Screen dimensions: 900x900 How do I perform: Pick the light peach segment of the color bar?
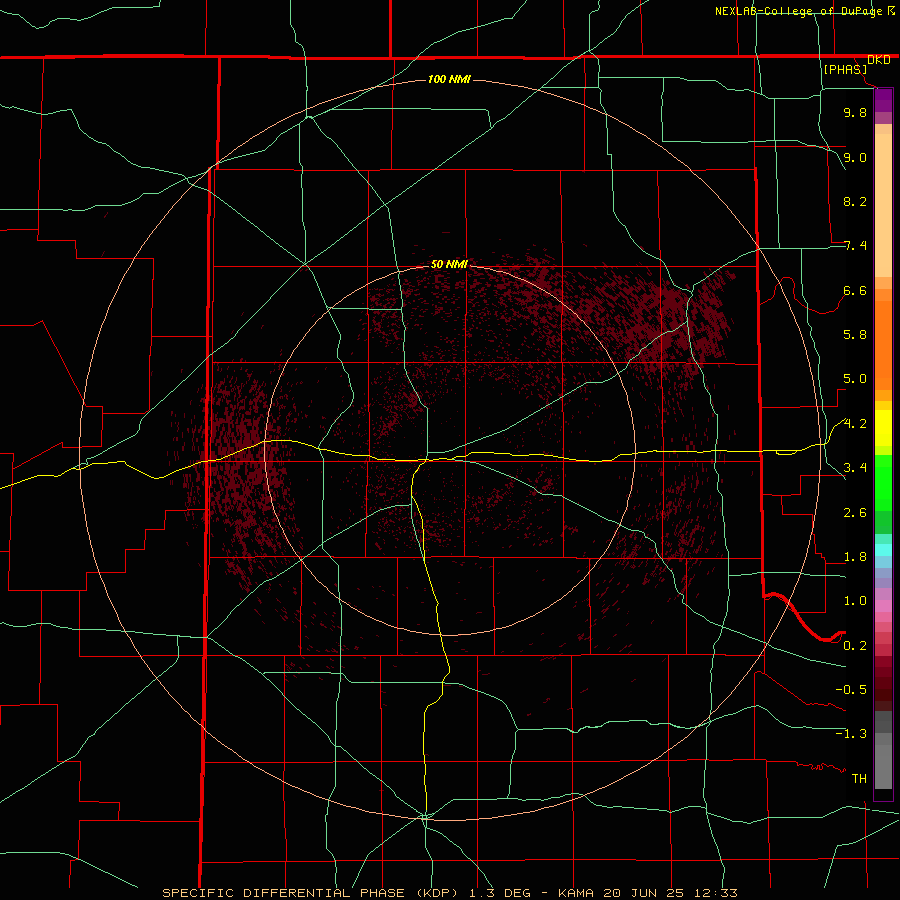[x=883, y=207]
